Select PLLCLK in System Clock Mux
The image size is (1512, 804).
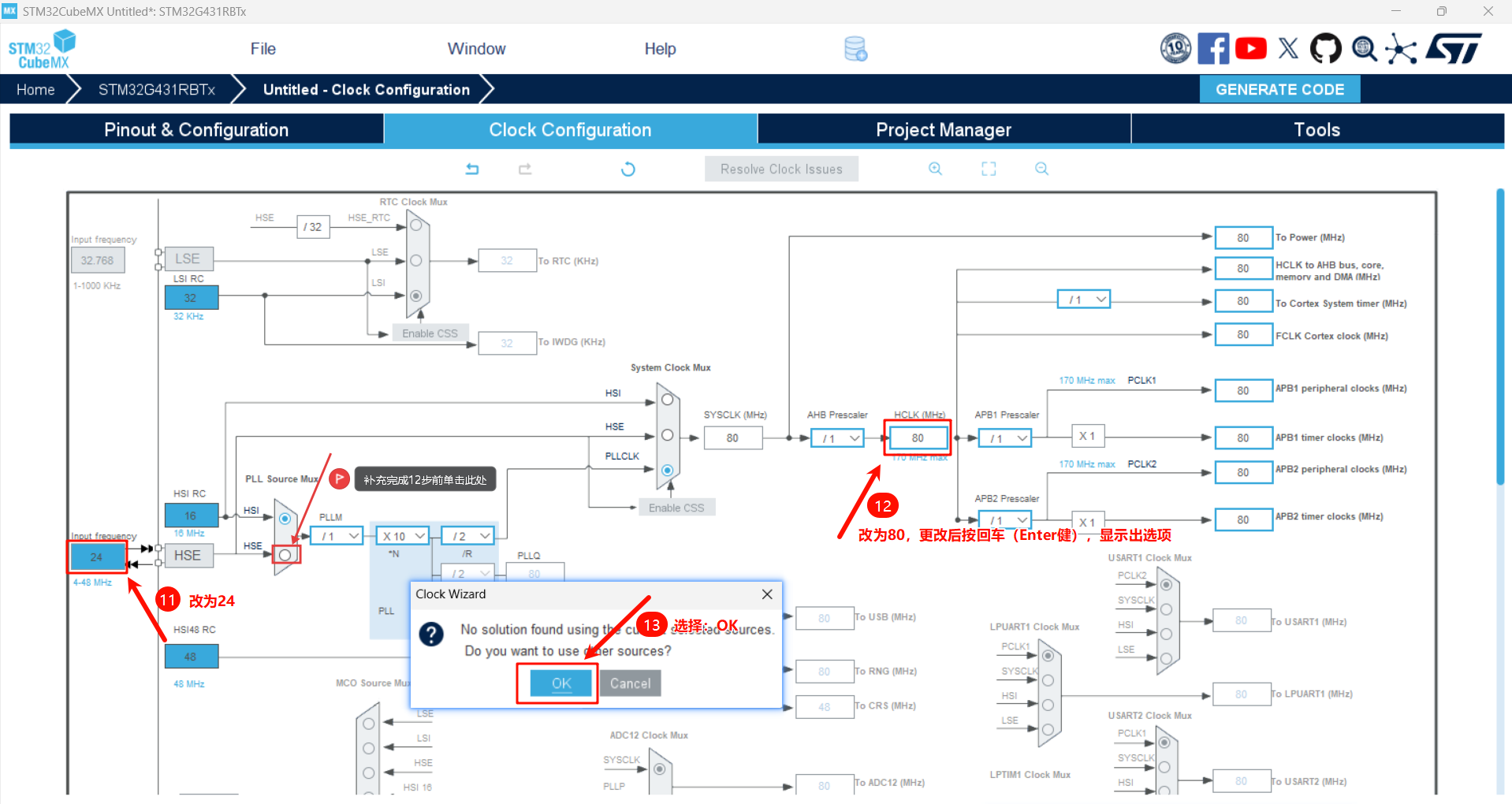pos(668,471)
